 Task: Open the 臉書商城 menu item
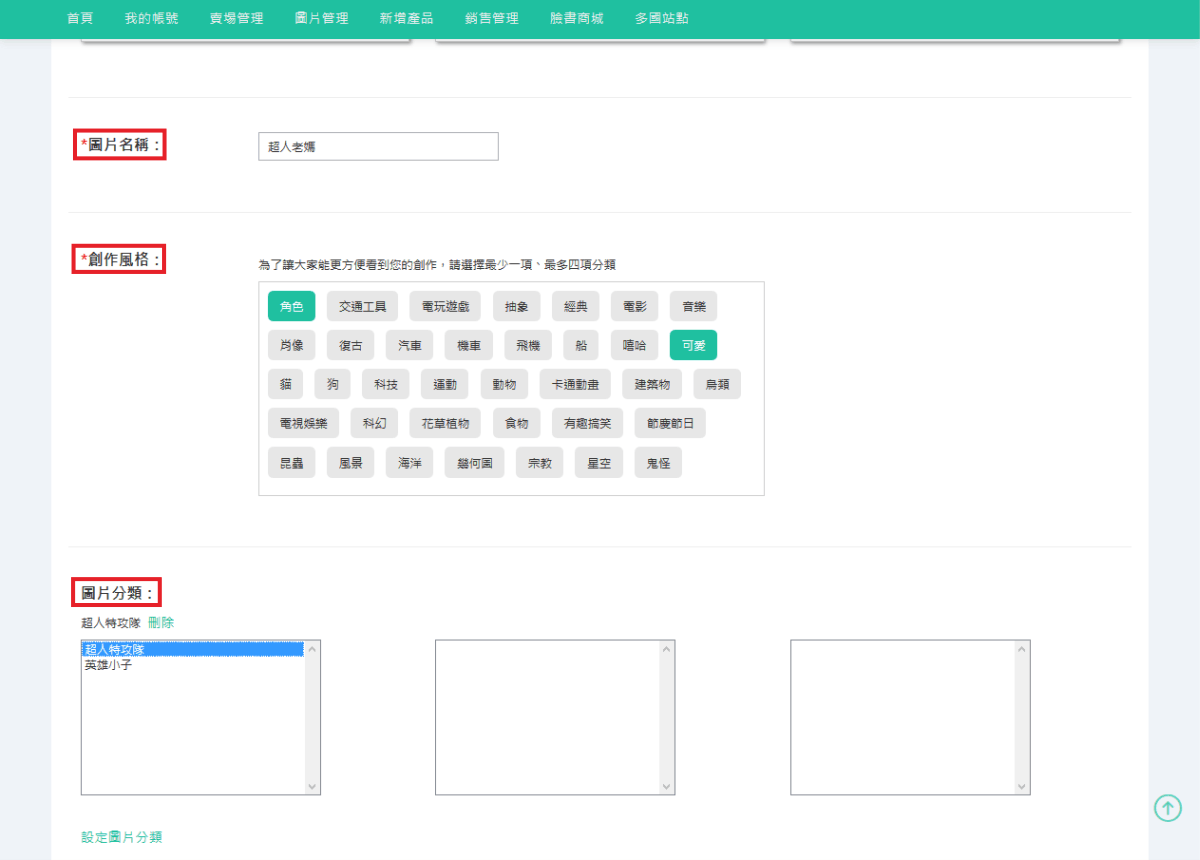[576, 18]
